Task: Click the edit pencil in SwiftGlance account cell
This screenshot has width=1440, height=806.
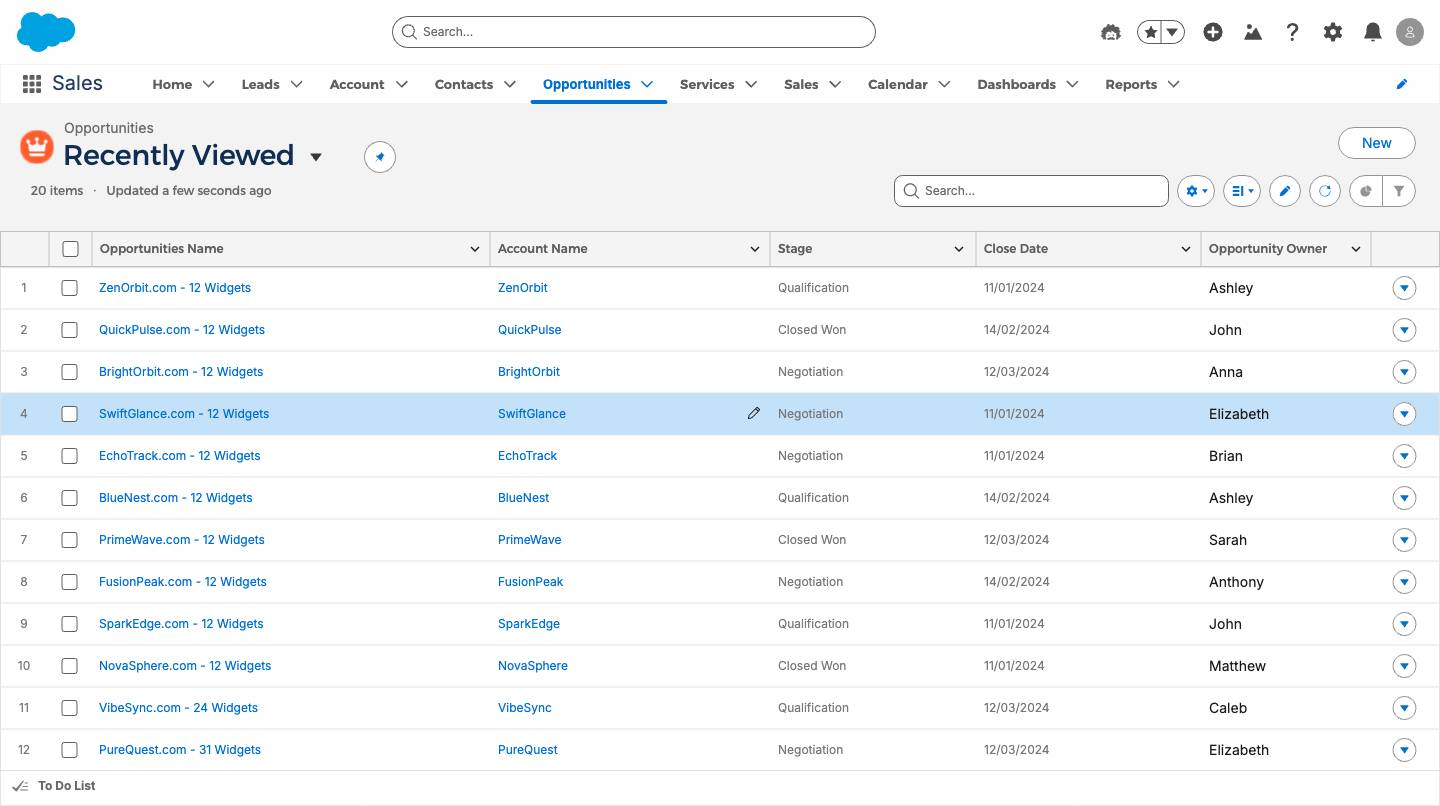Action: pyautogui.click(x=754, y=413)
